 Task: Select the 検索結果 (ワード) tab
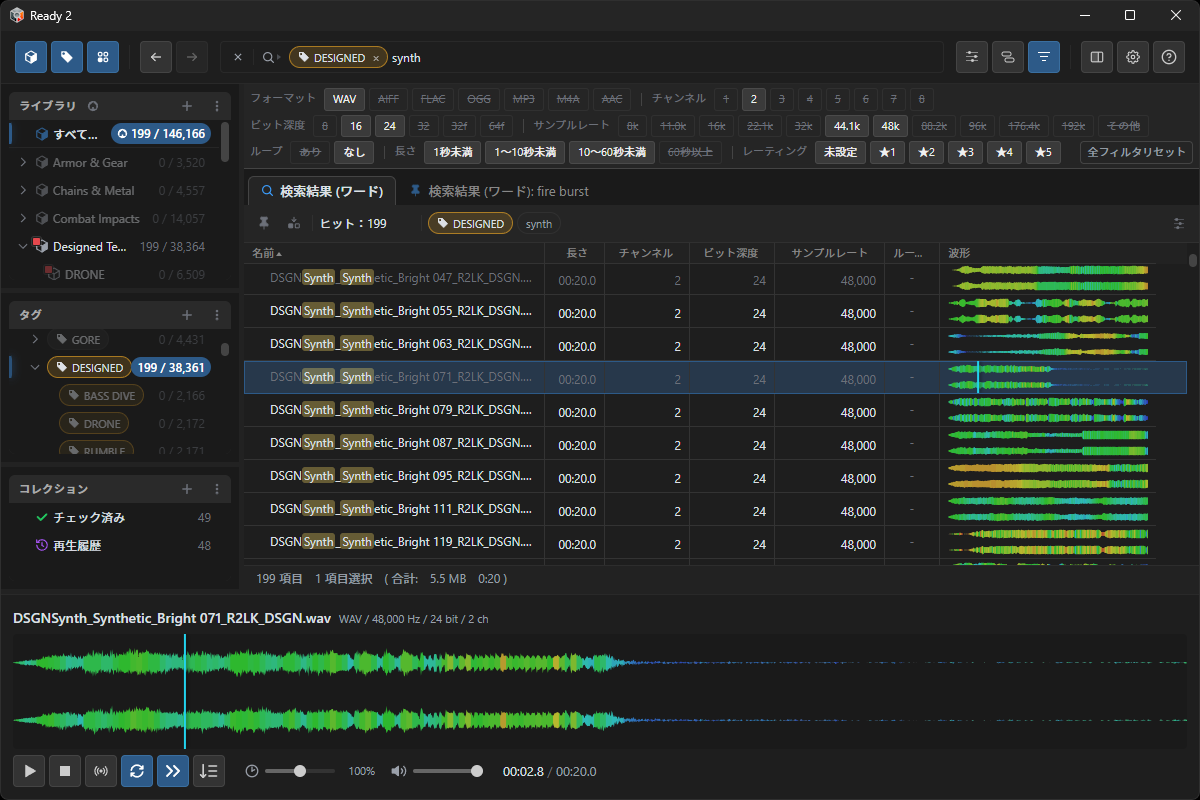322,190
